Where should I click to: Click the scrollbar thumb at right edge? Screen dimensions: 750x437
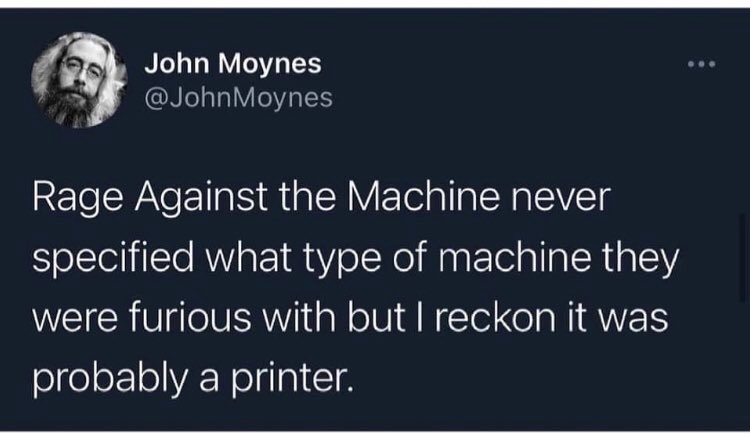click(x=742, y=258)
